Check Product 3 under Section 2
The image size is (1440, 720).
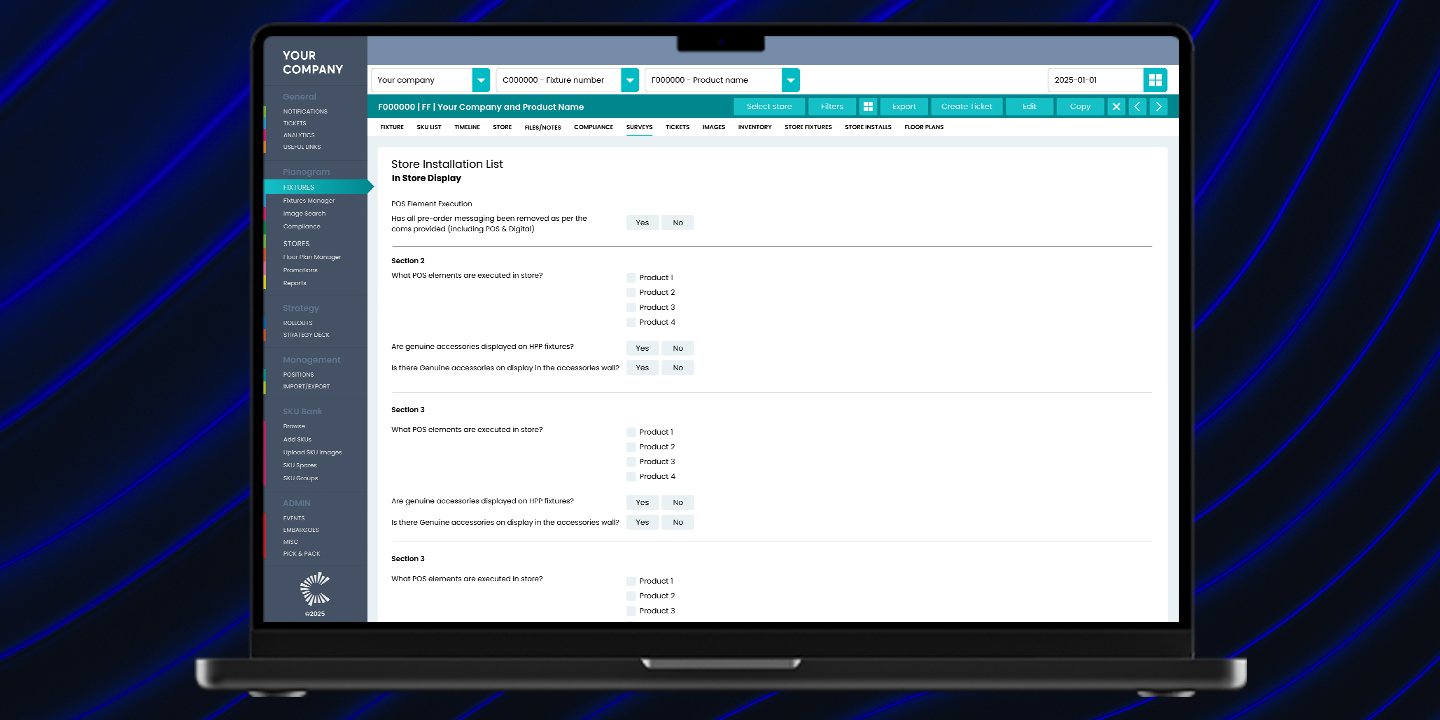[x=631, y=307]
